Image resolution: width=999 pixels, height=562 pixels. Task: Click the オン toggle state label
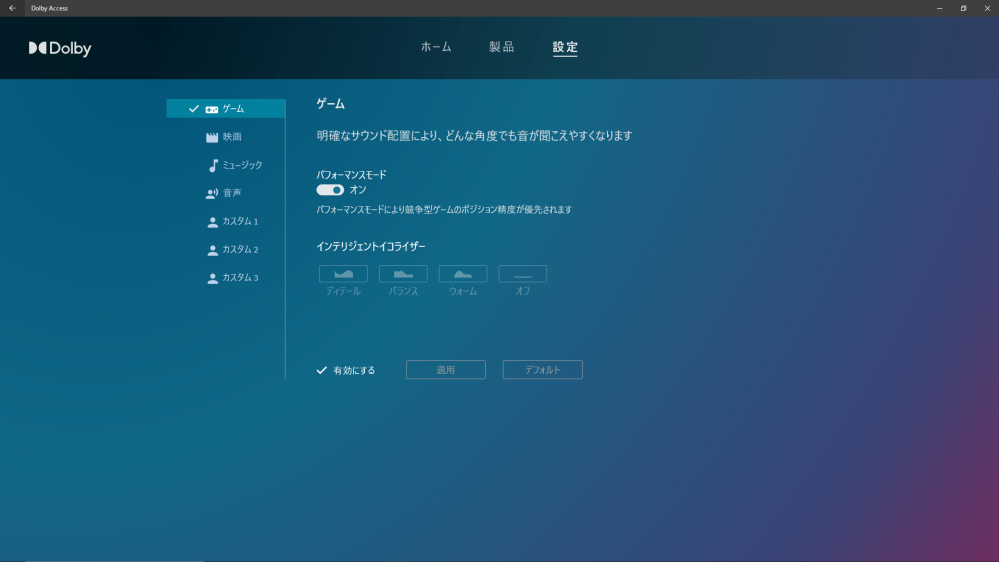358,190
